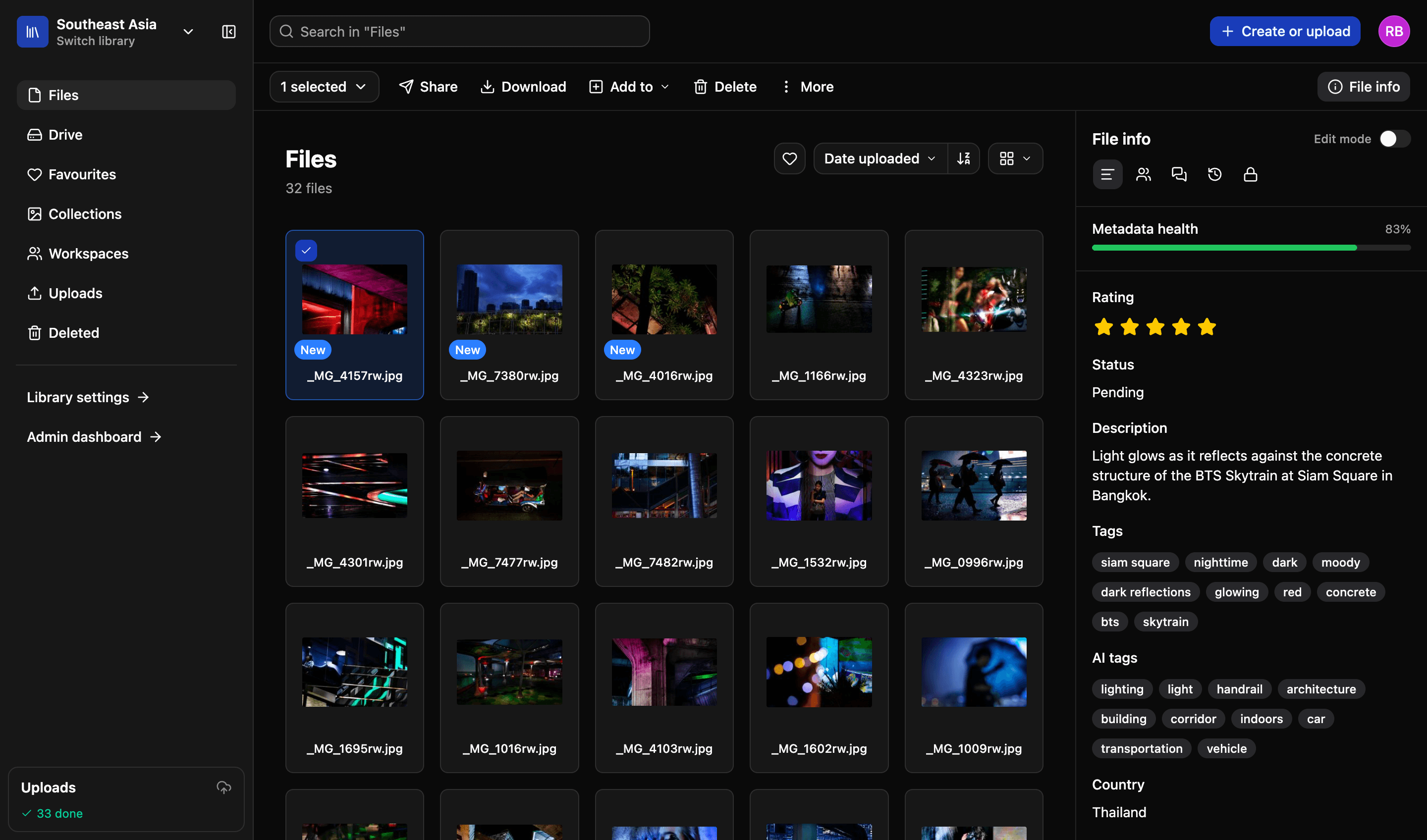The image size is (1427, 840).
Task: Set rating to one star
Action: tap(1103, 326)
